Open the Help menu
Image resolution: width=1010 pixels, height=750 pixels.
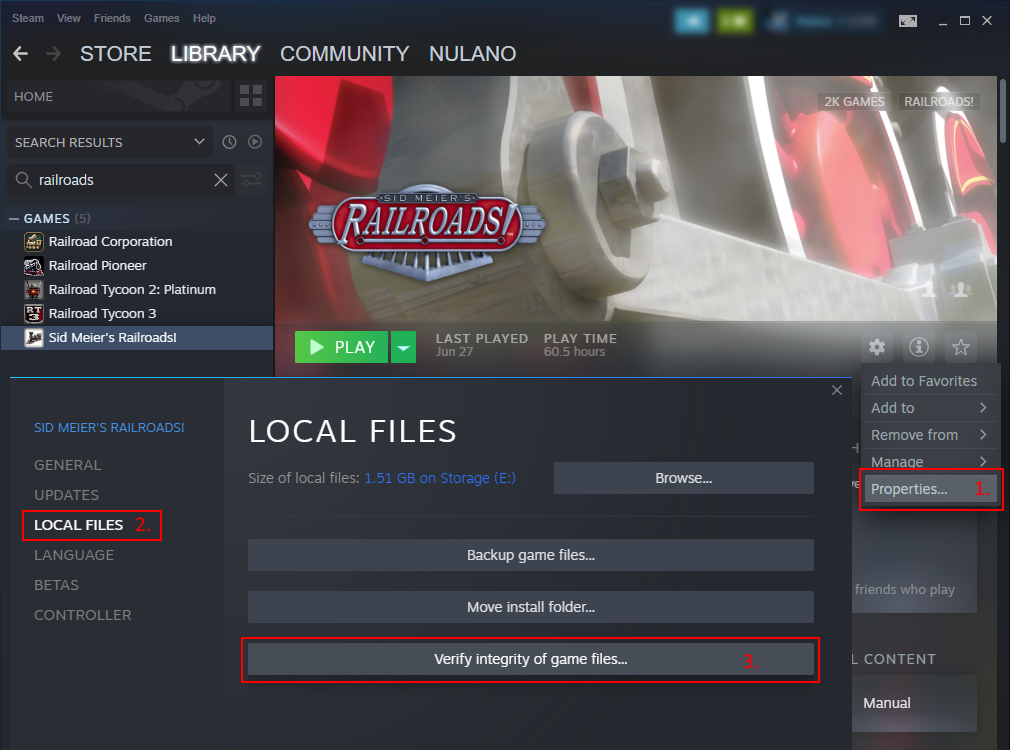pos(204,18)
